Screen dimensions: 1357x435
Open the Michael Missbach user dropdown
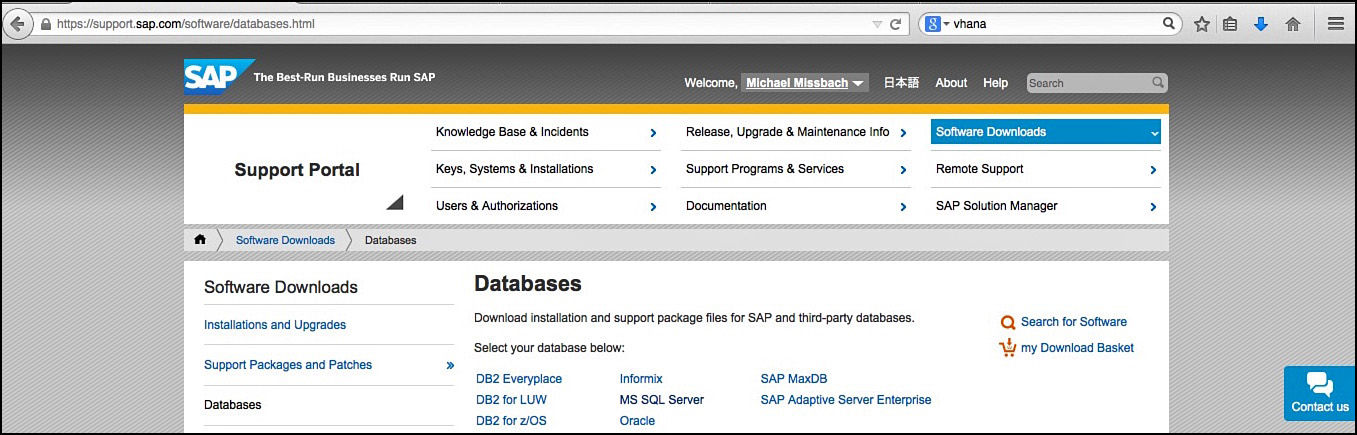(805, 83)
